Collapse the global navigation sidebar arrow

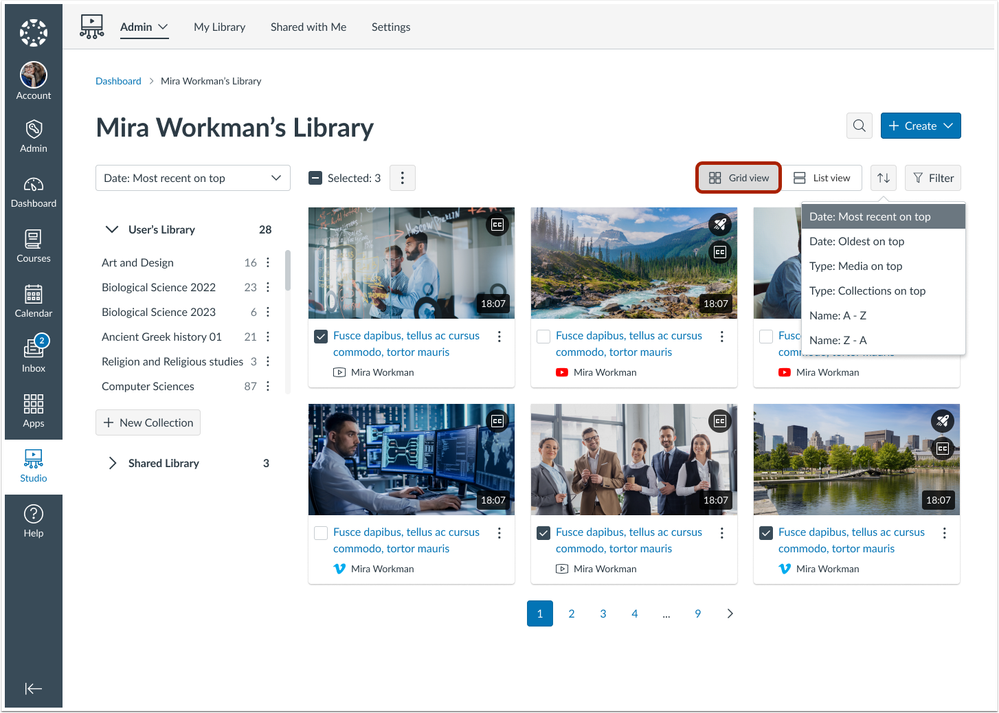pyautogui.click(x=33, y=688)
